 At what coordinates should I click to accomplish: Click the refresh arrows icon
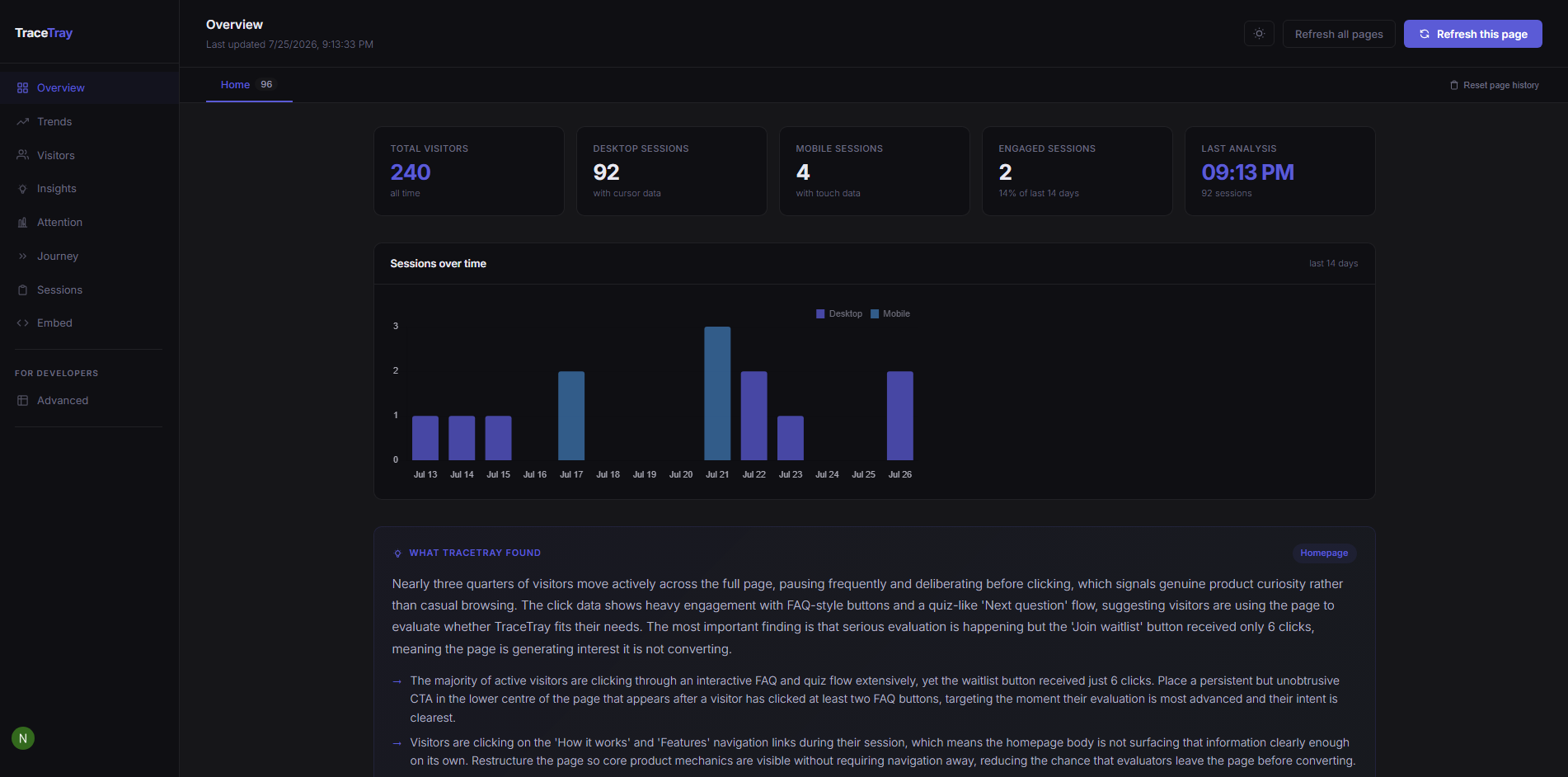click(x=1425, y=34)
